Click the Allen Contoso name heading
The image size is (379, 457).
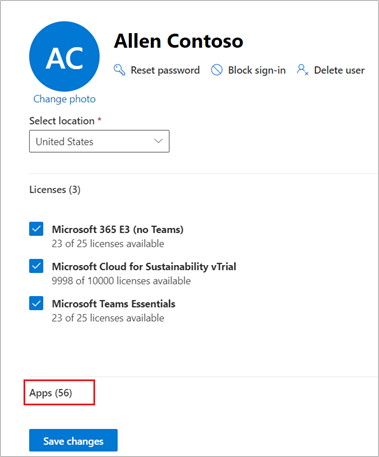coord(179,41)
